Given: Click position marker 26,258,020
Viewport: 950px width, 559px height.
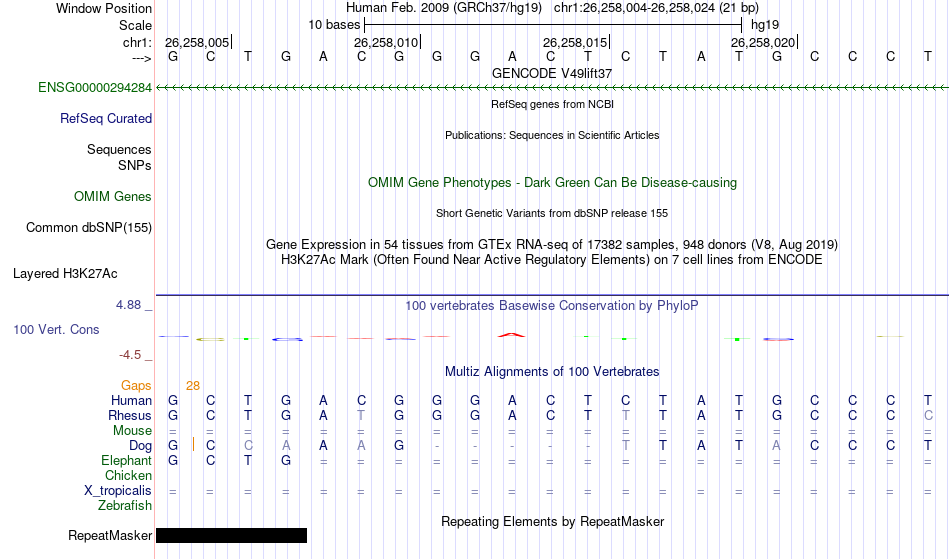Looking at the screenshot, I should coord(763,42).
